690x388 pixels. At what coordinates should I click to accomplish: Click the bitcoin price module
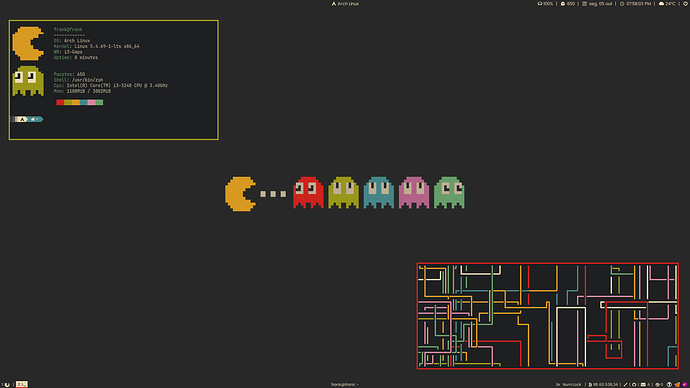pos(603,384)
